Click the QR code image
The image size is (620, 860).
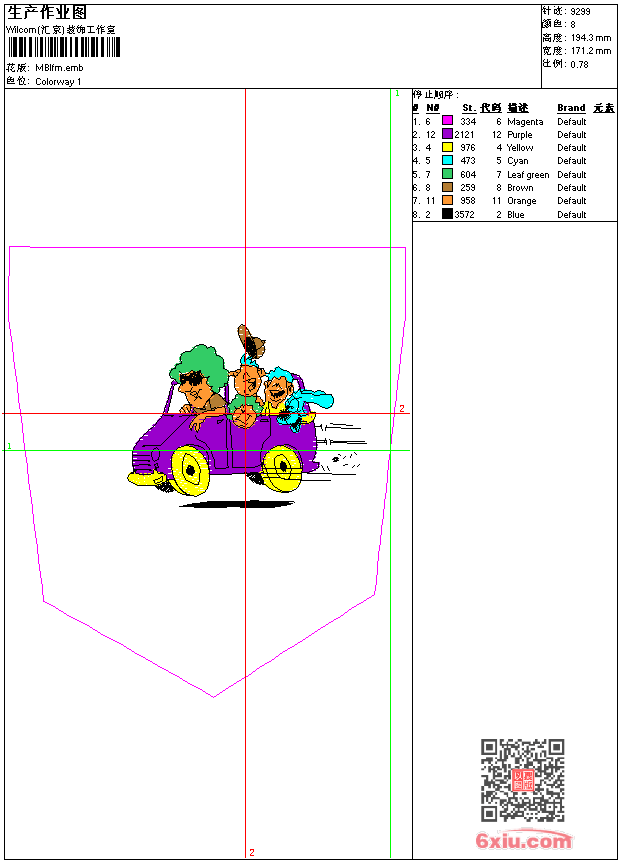[522, 779]
